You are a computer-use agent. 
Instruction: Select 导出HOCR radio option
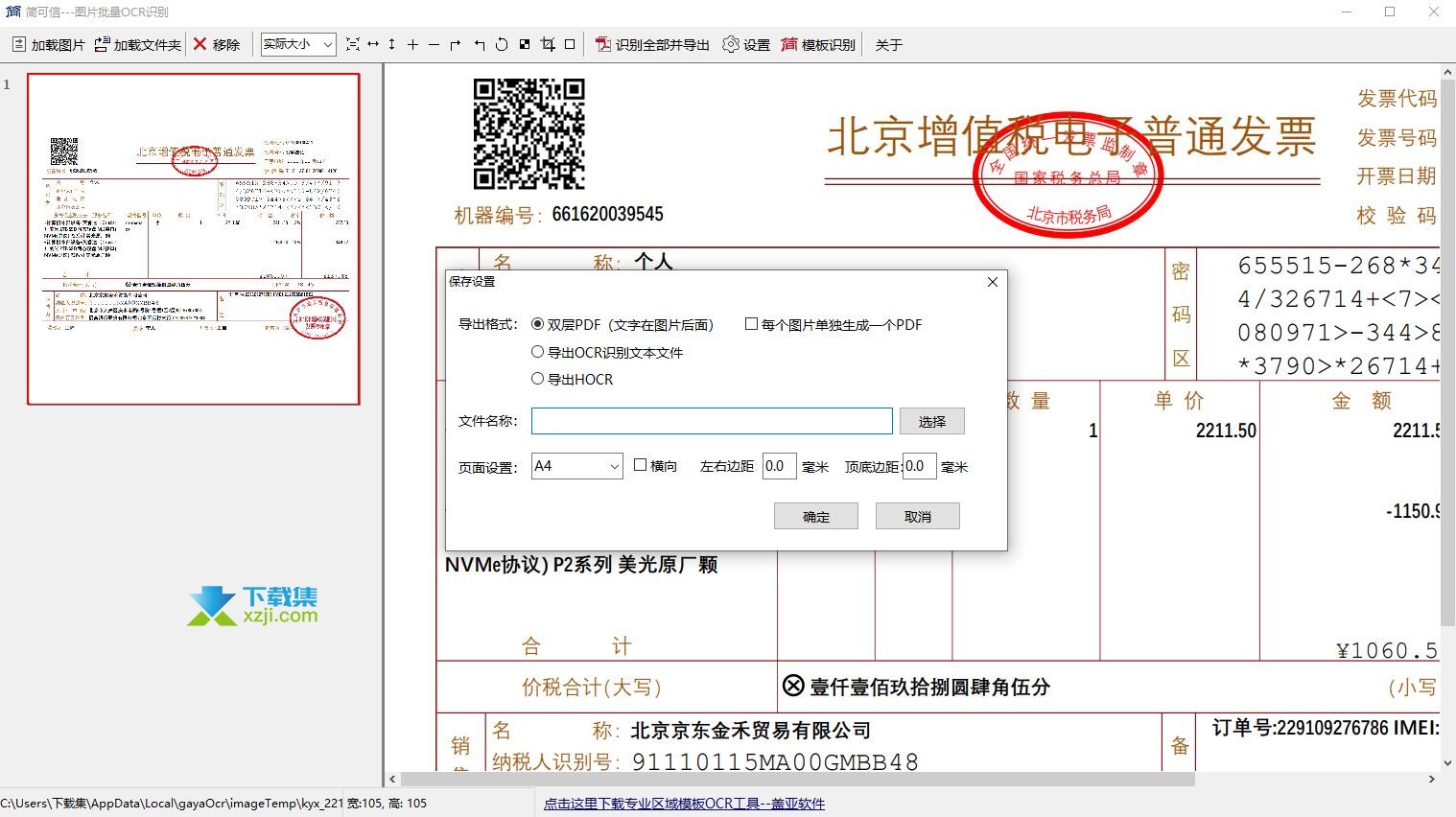(x=538, y=379)
